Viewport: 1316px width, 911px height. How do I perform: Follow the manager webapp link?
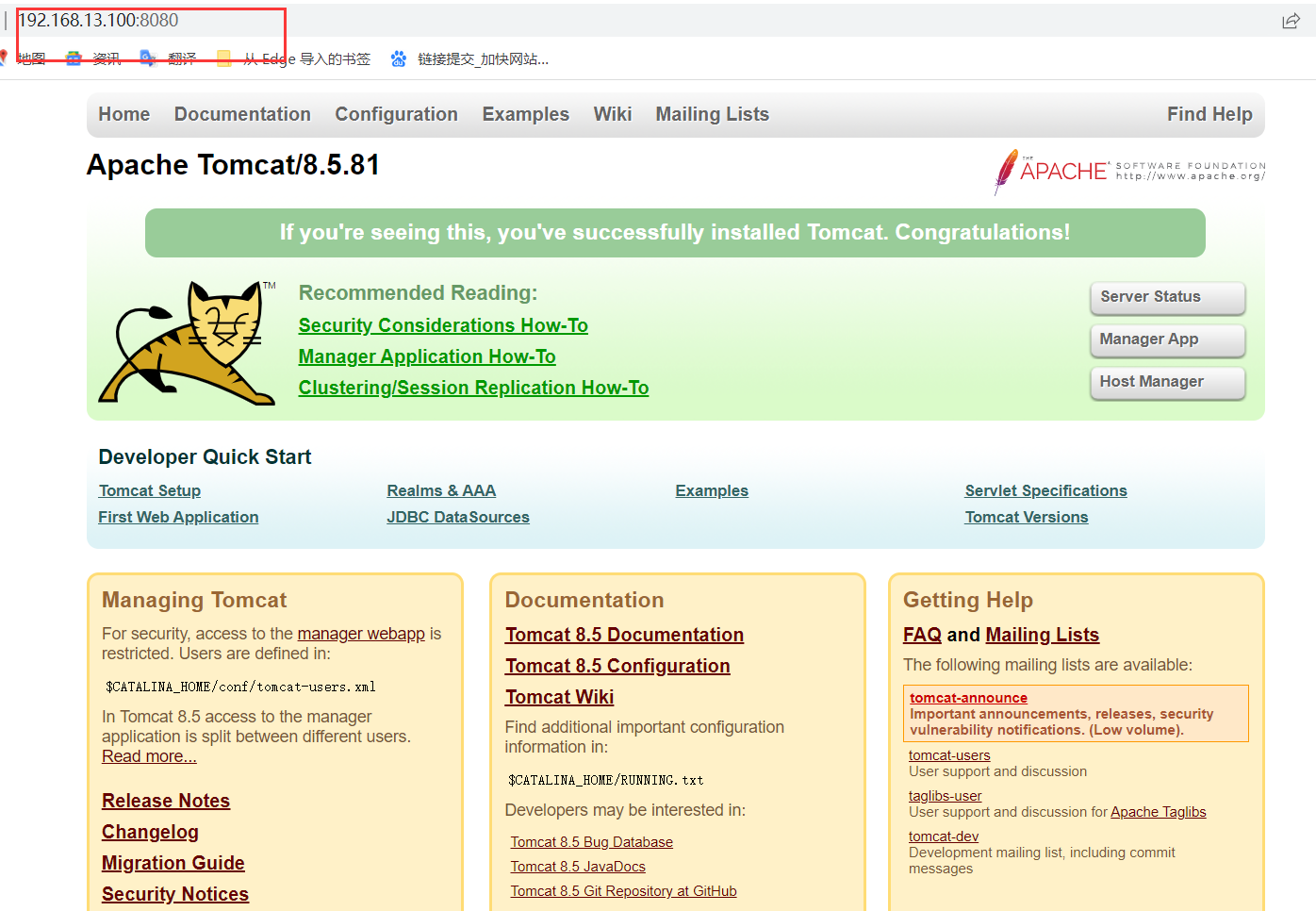pos(361,634)
